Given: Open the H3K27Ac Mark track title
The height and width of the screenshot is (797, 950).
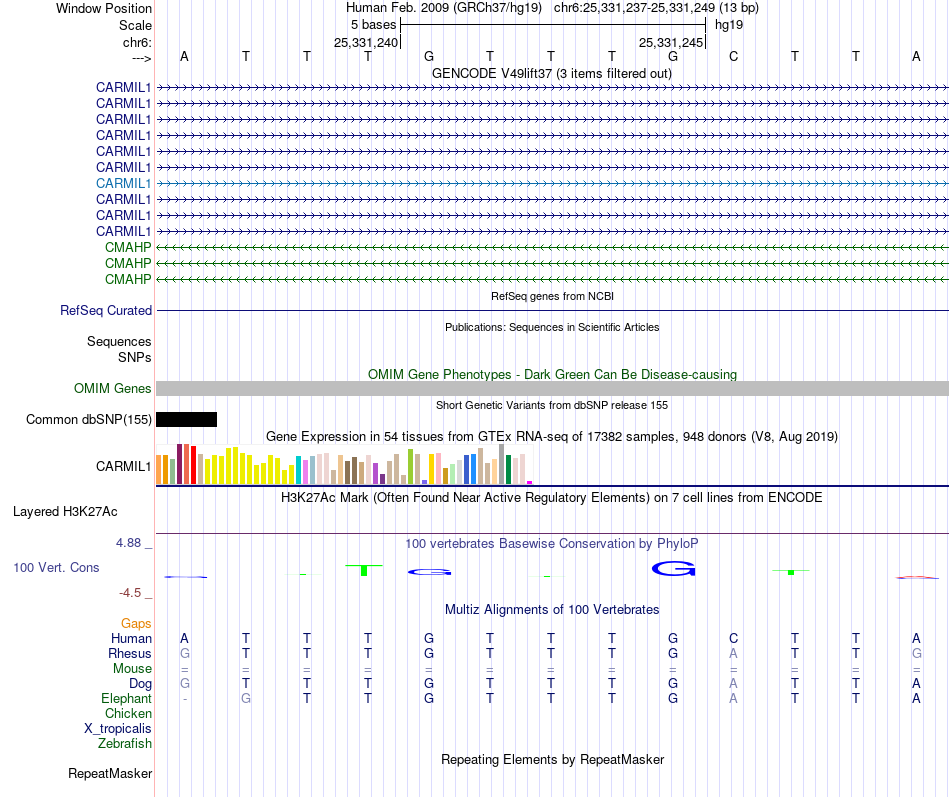Looking at the screenshot, I should pyautogui.click(x=552, y=498).
